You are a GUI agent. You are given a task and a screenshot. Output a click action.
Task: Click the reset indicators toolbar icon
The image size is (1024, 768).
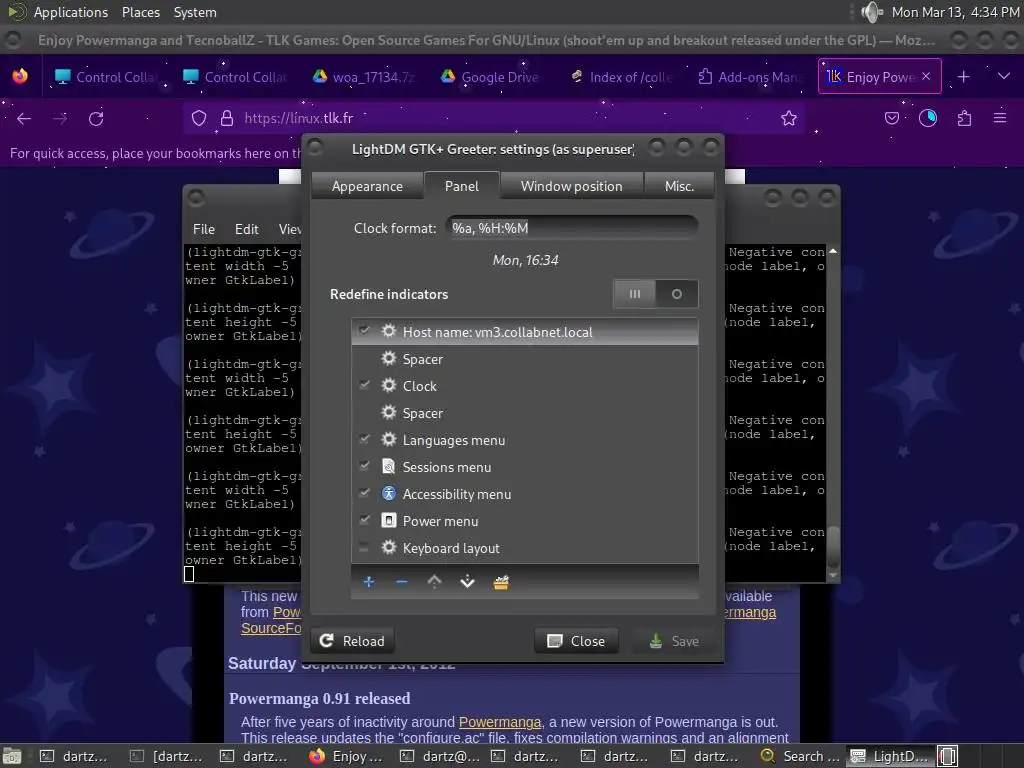click(x=501, y=582)
